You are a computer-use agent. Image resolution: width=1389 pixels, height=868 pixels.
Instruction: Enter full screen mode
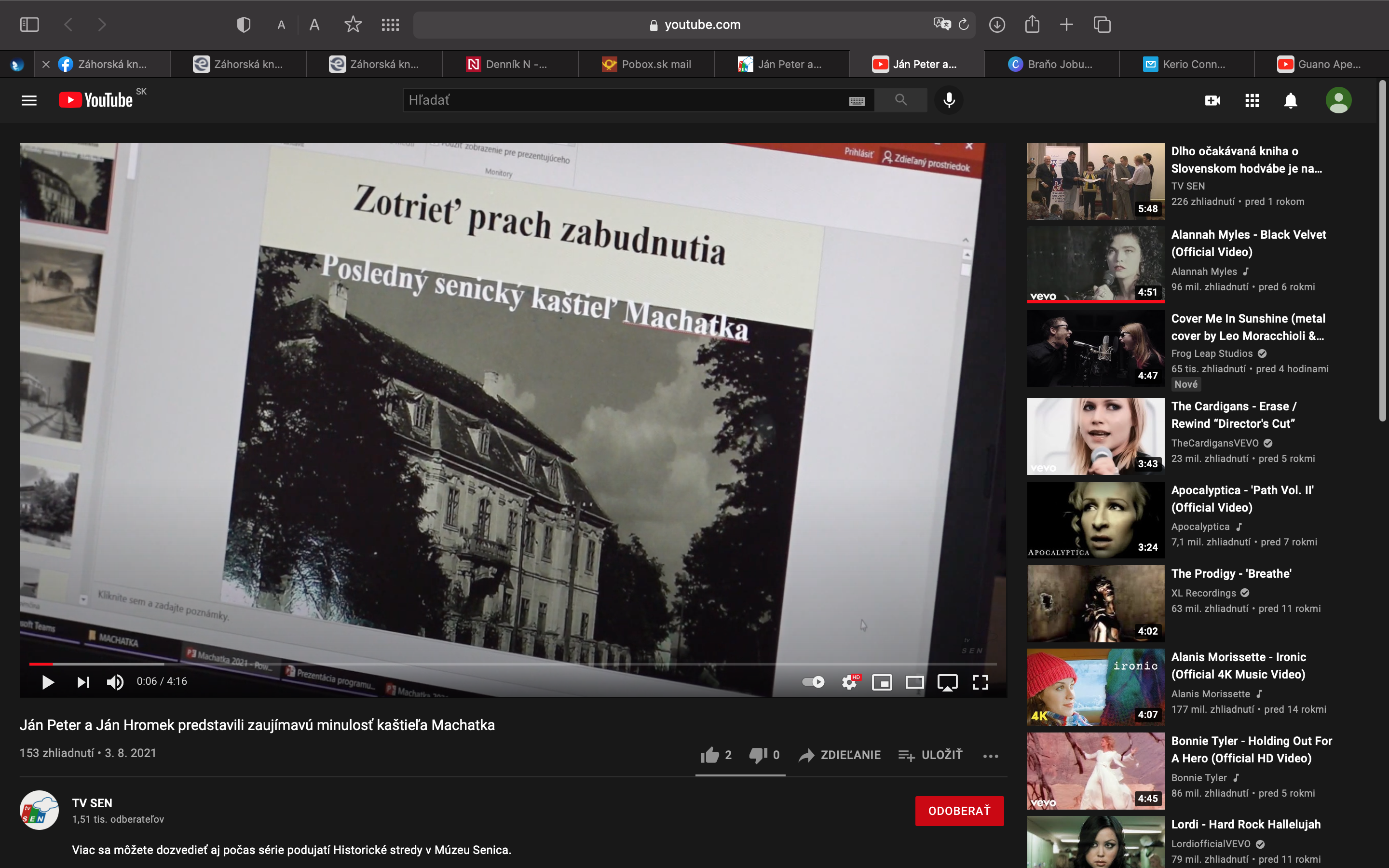click(x=980, y=682)
